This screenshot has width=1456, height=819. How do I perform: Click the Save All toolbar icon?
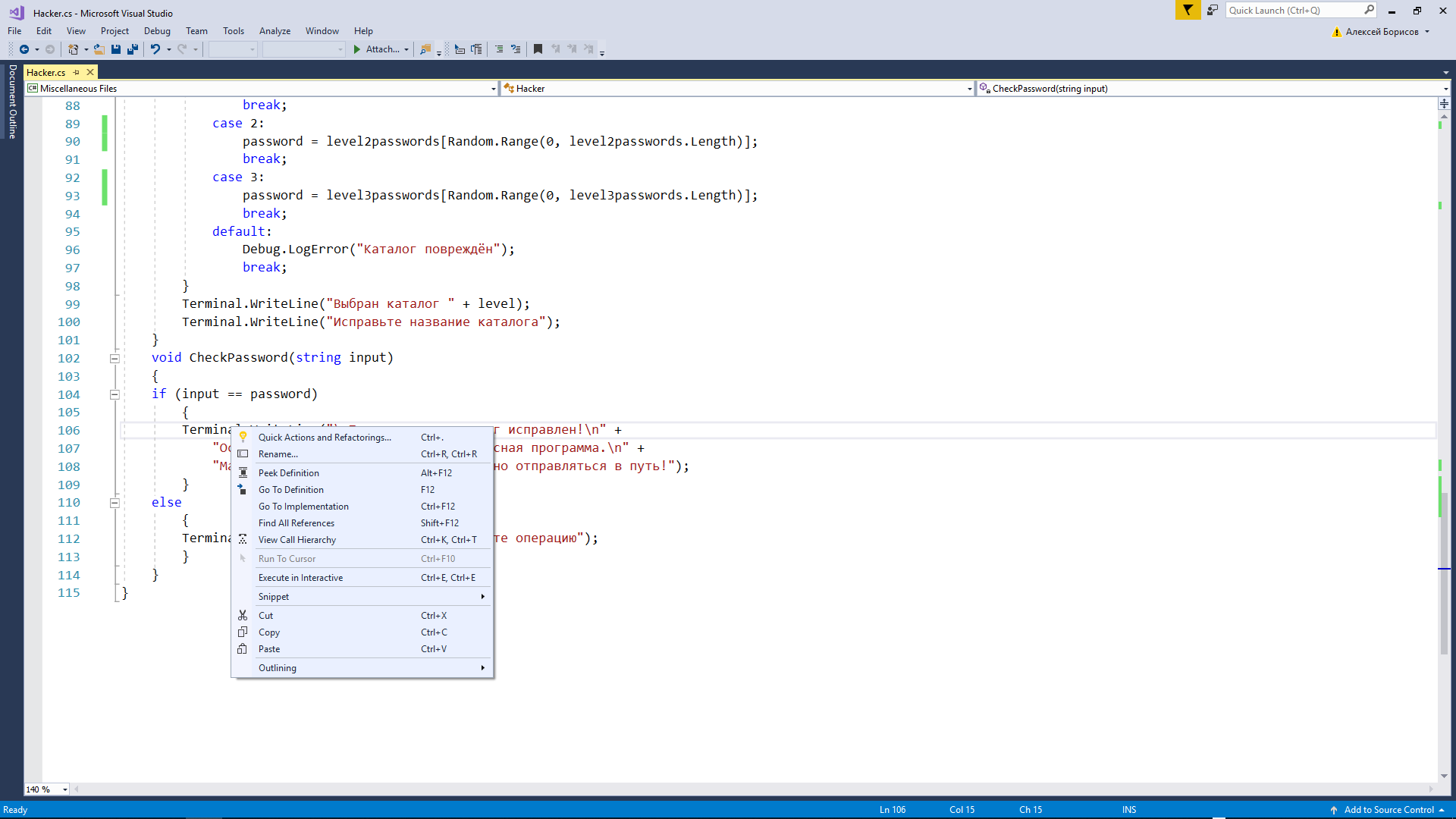(x=133, y=49)
